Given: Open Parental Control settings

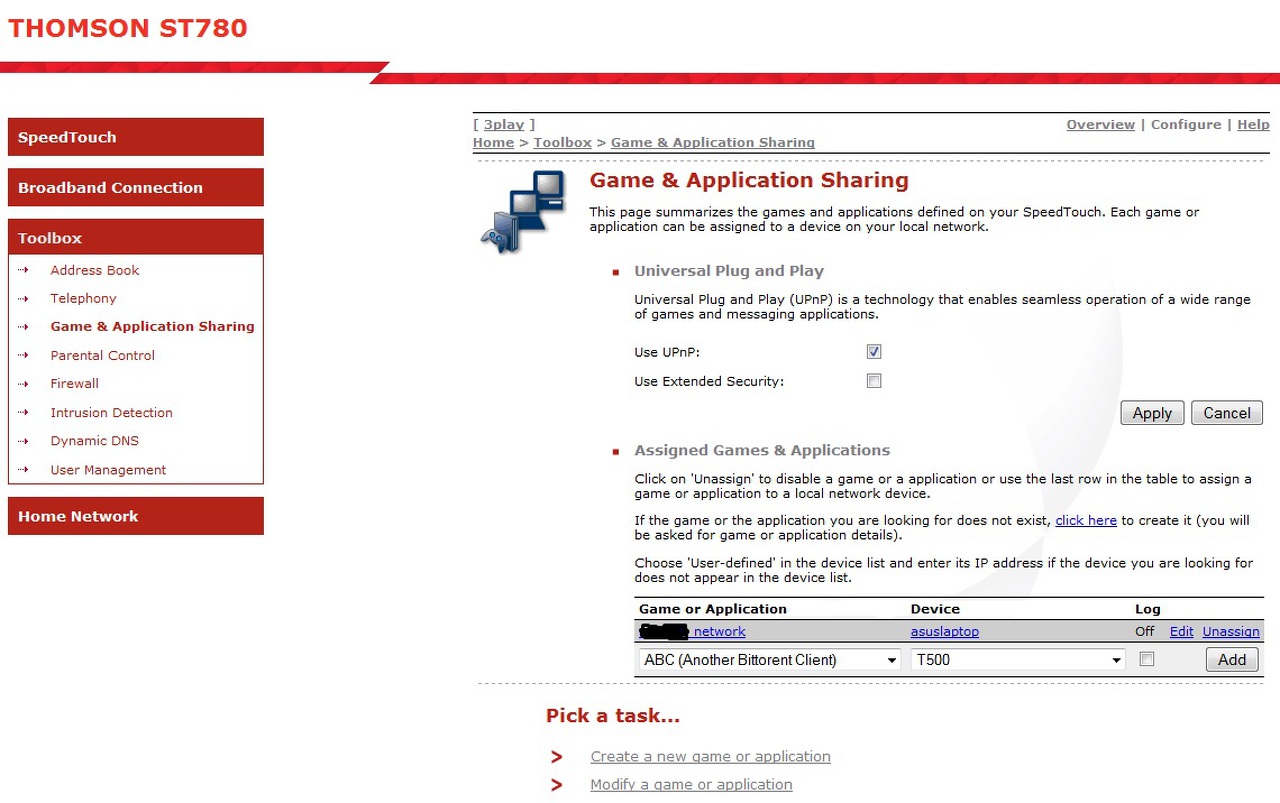Looking at the screenshot, I should click(103, 355).
